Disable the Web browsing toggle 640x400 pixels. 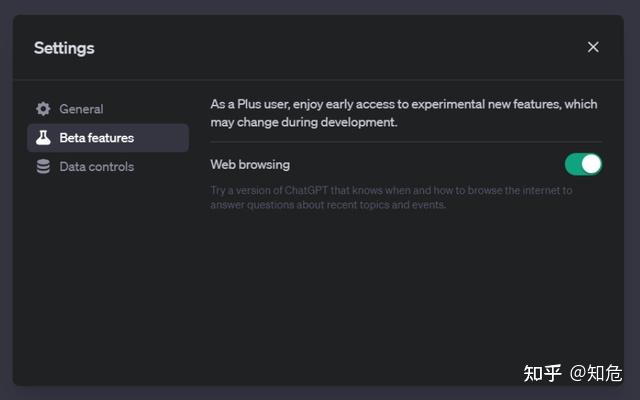pyautogui.click(x=583, y=164)
